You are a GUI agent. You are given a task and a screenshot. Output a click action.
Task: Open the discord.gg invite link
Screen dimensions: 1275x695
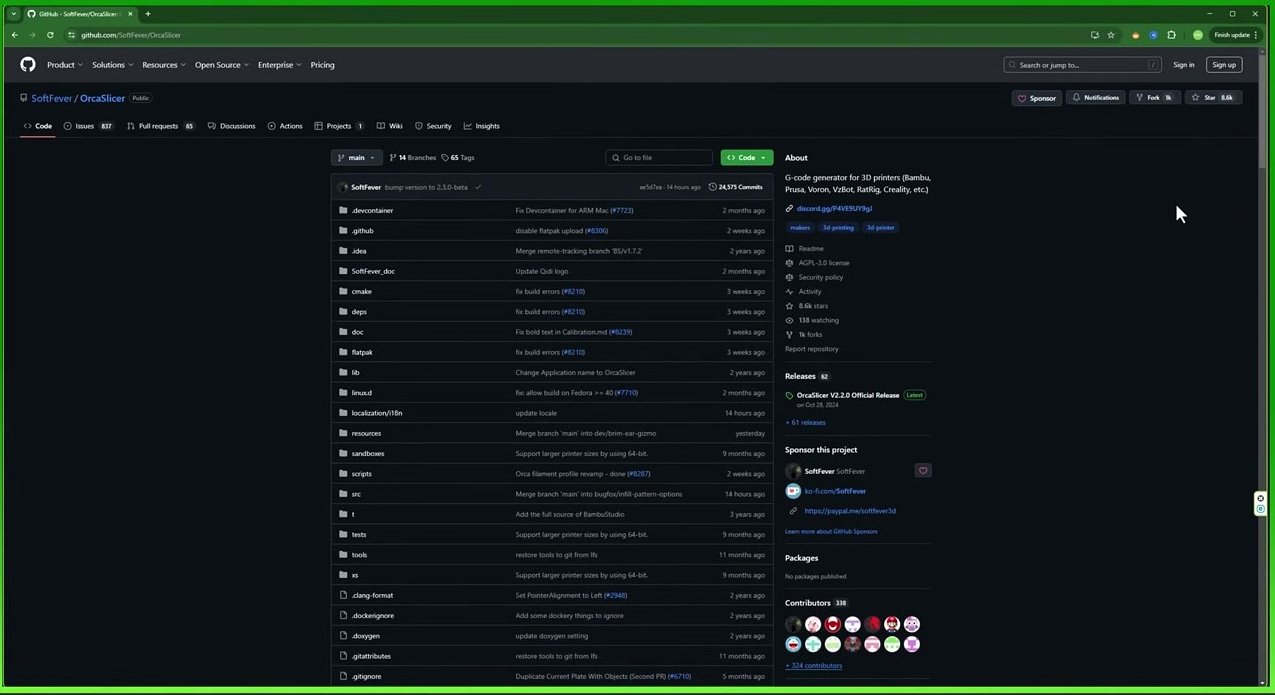point(834,209)
